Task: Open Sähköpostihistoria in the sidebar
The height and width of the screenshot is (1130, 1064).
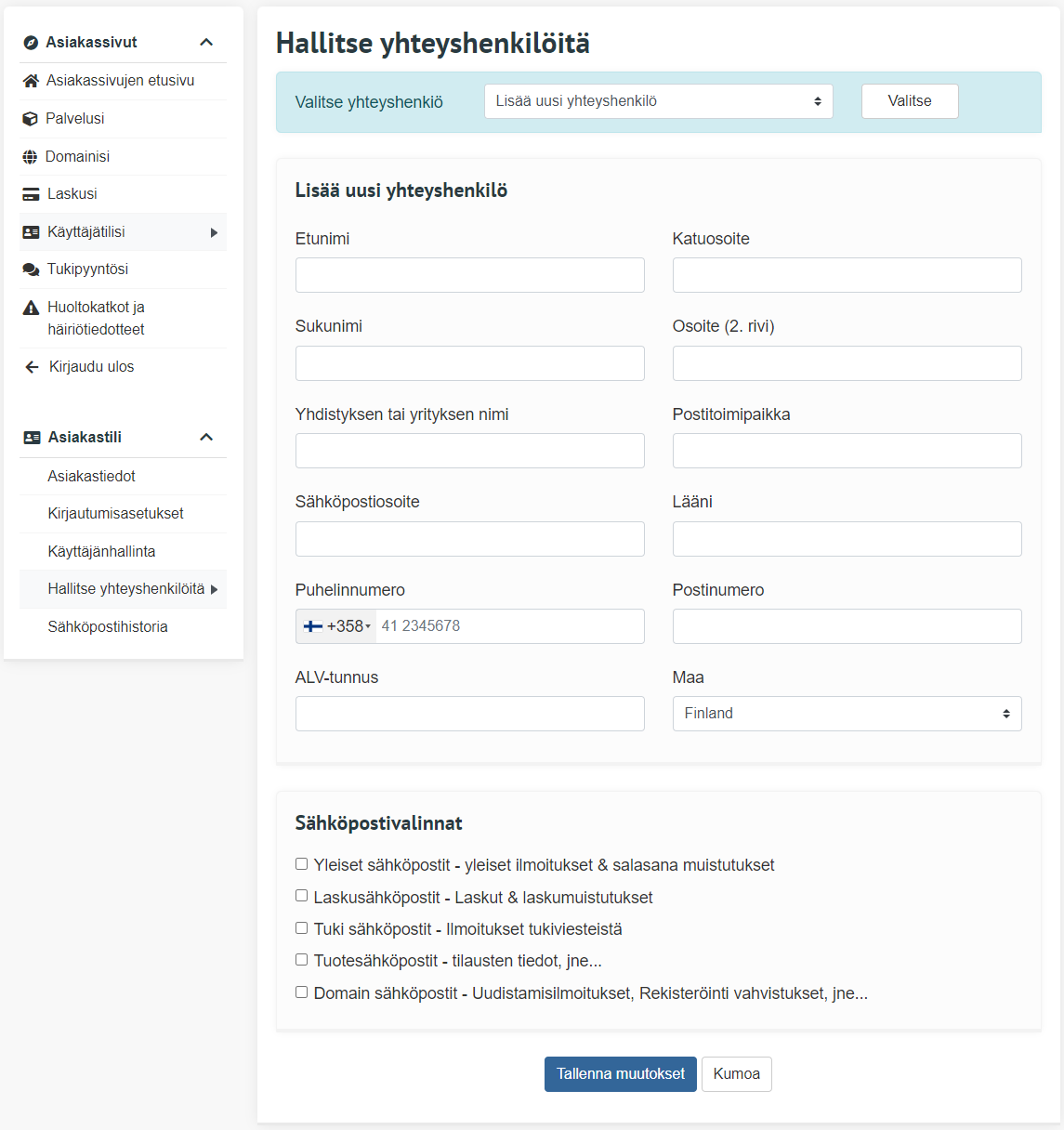Action: 108,627
